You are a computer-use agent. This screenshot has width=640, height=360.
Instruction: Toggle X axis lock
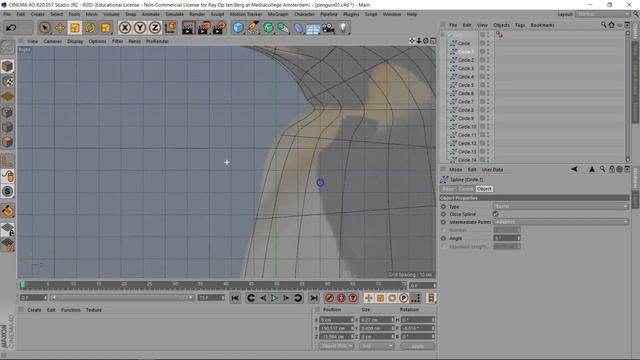[125, 28]
